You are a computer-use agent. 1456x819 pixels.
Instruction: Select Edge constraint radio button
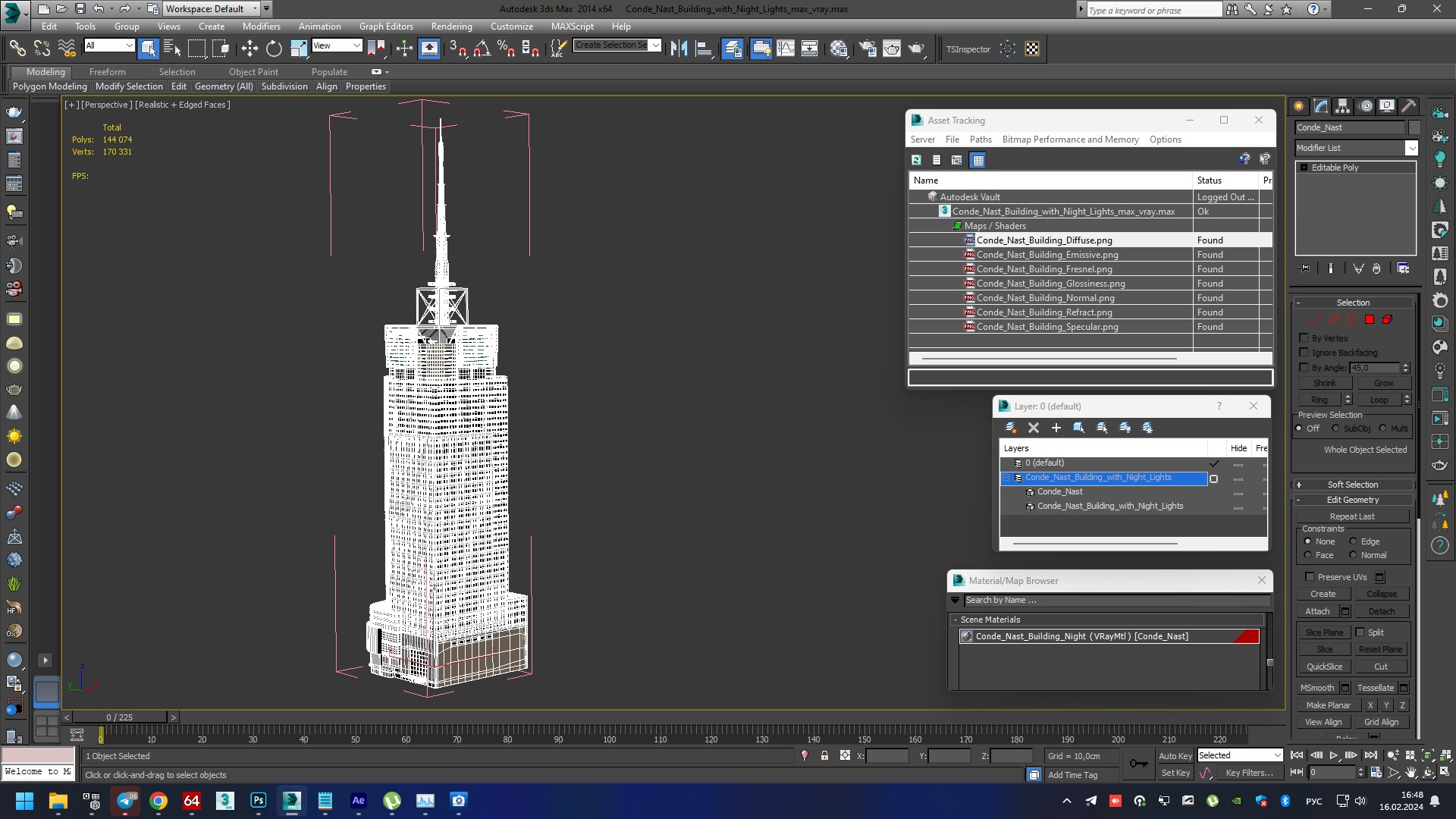point(1353,541)
